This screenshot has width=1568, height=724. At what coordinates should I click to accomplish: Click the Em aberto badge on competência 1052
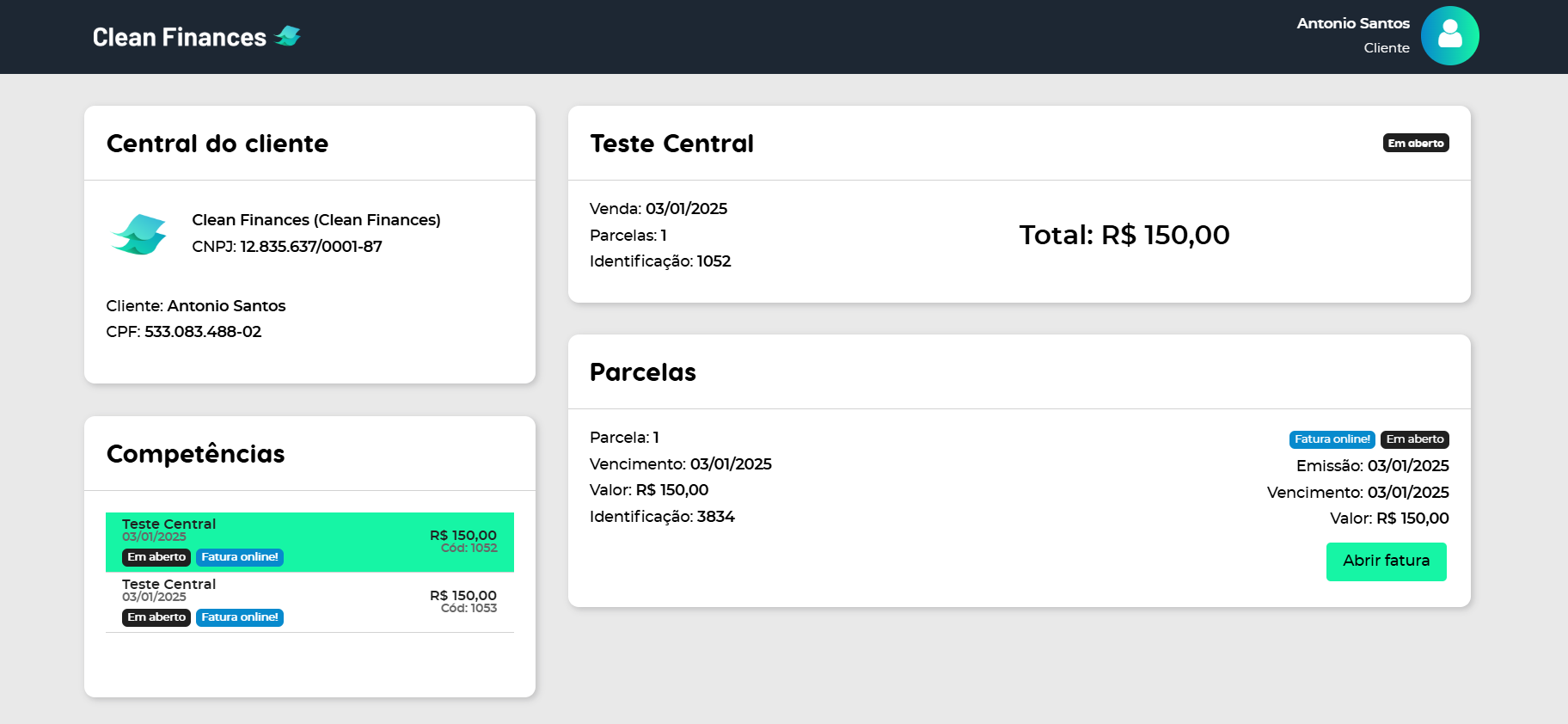pos(156,557)
